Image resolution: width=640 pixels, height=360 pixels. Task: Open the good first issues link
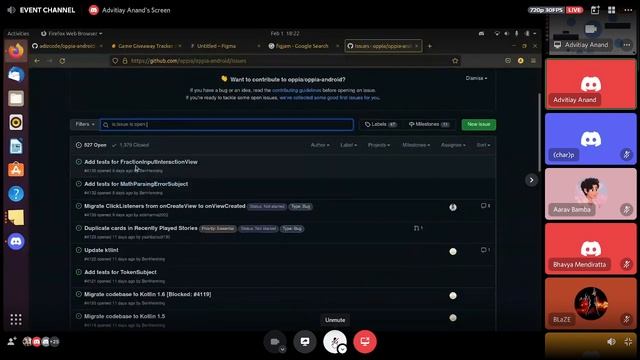(x=329, y=98)
